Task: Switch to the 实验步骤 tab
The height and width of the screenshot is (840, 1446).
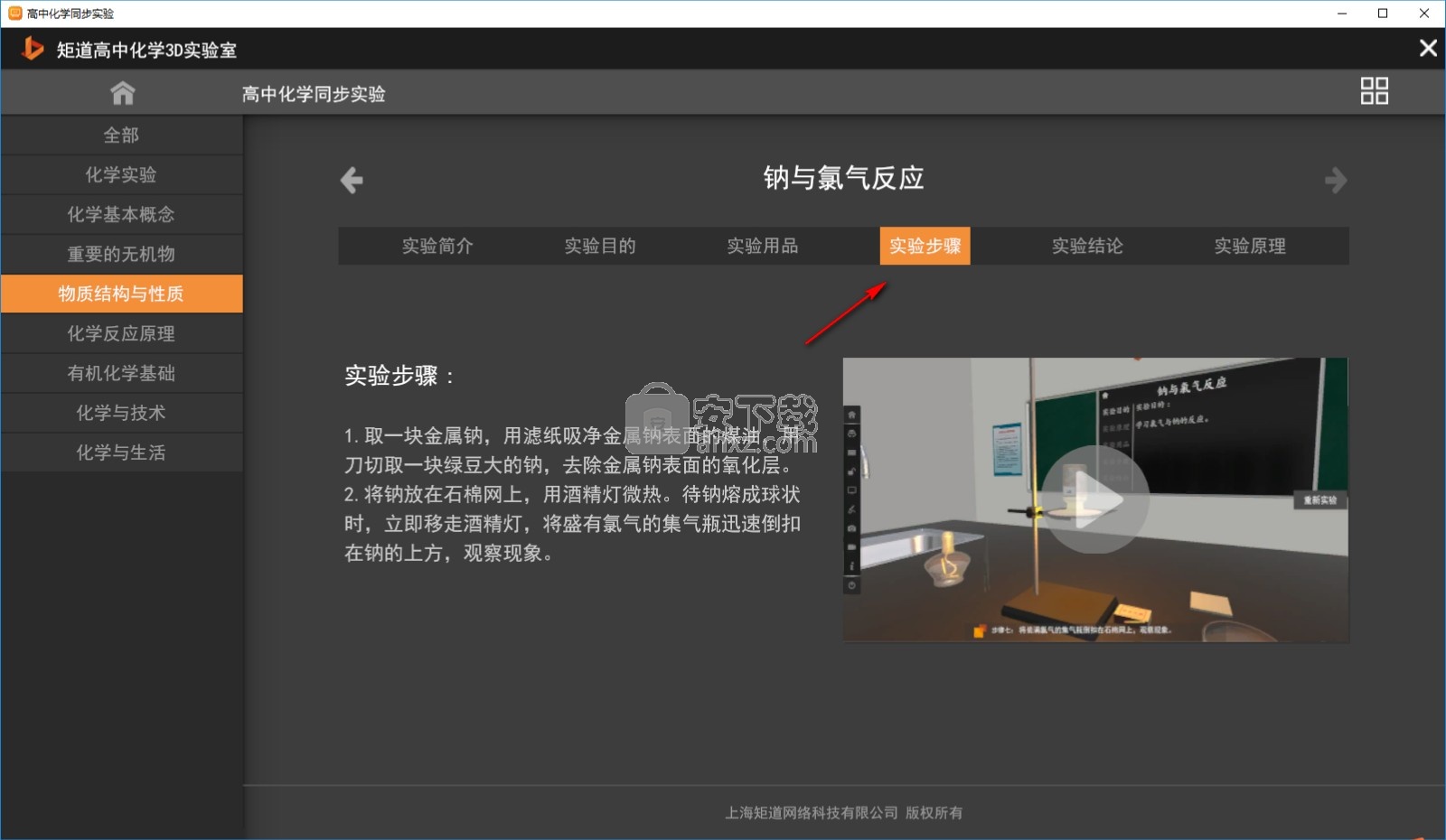Action: [925, 246]
